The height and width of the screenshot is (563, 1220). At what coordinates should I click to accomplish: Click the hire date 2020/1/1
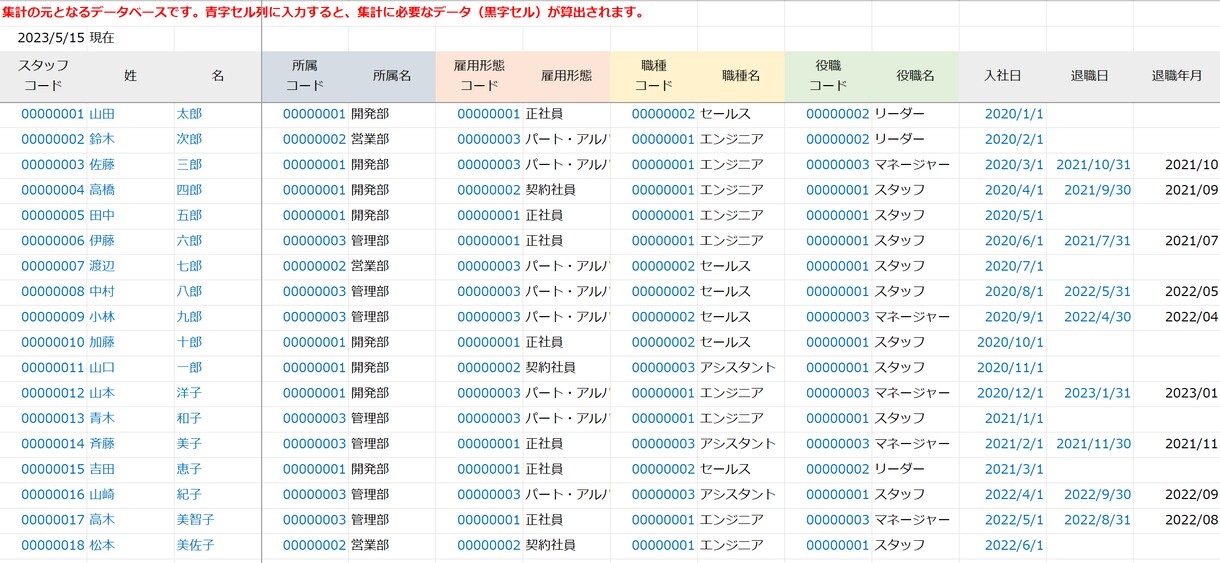tap(1014, 114)
